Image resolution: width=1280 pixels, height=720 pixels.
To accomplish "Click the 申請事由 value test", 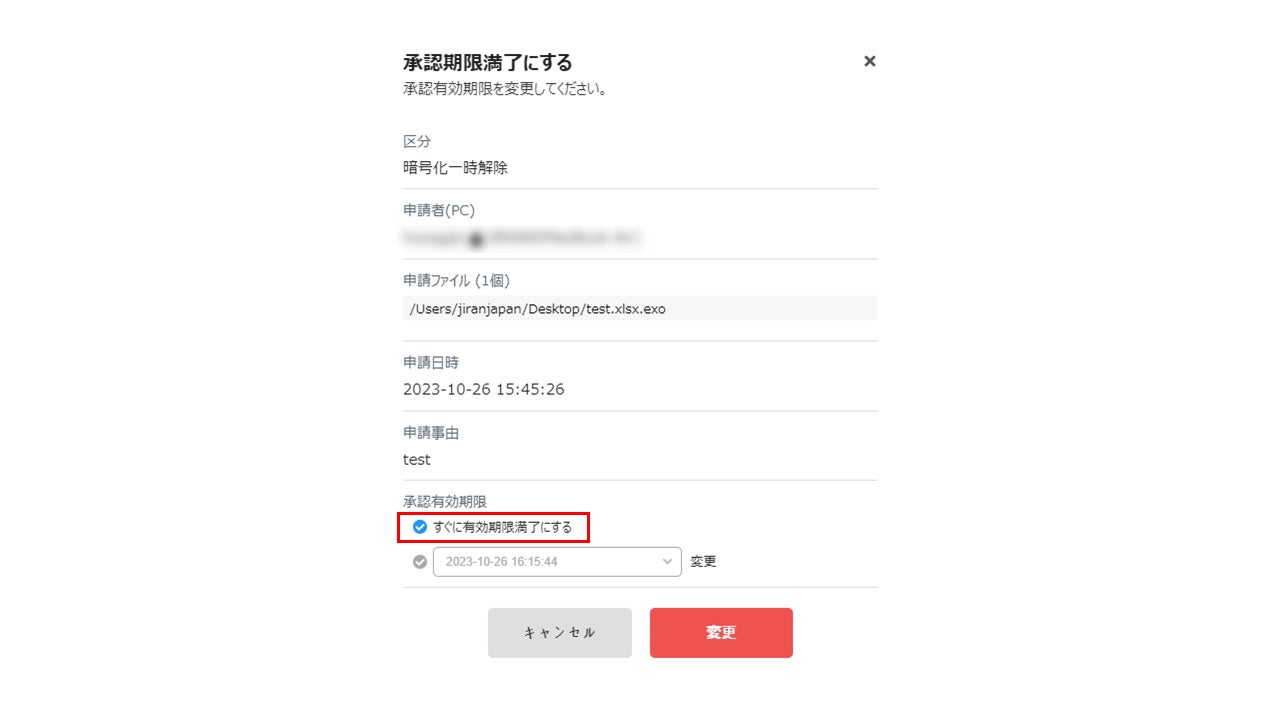I will coord(417,460).
